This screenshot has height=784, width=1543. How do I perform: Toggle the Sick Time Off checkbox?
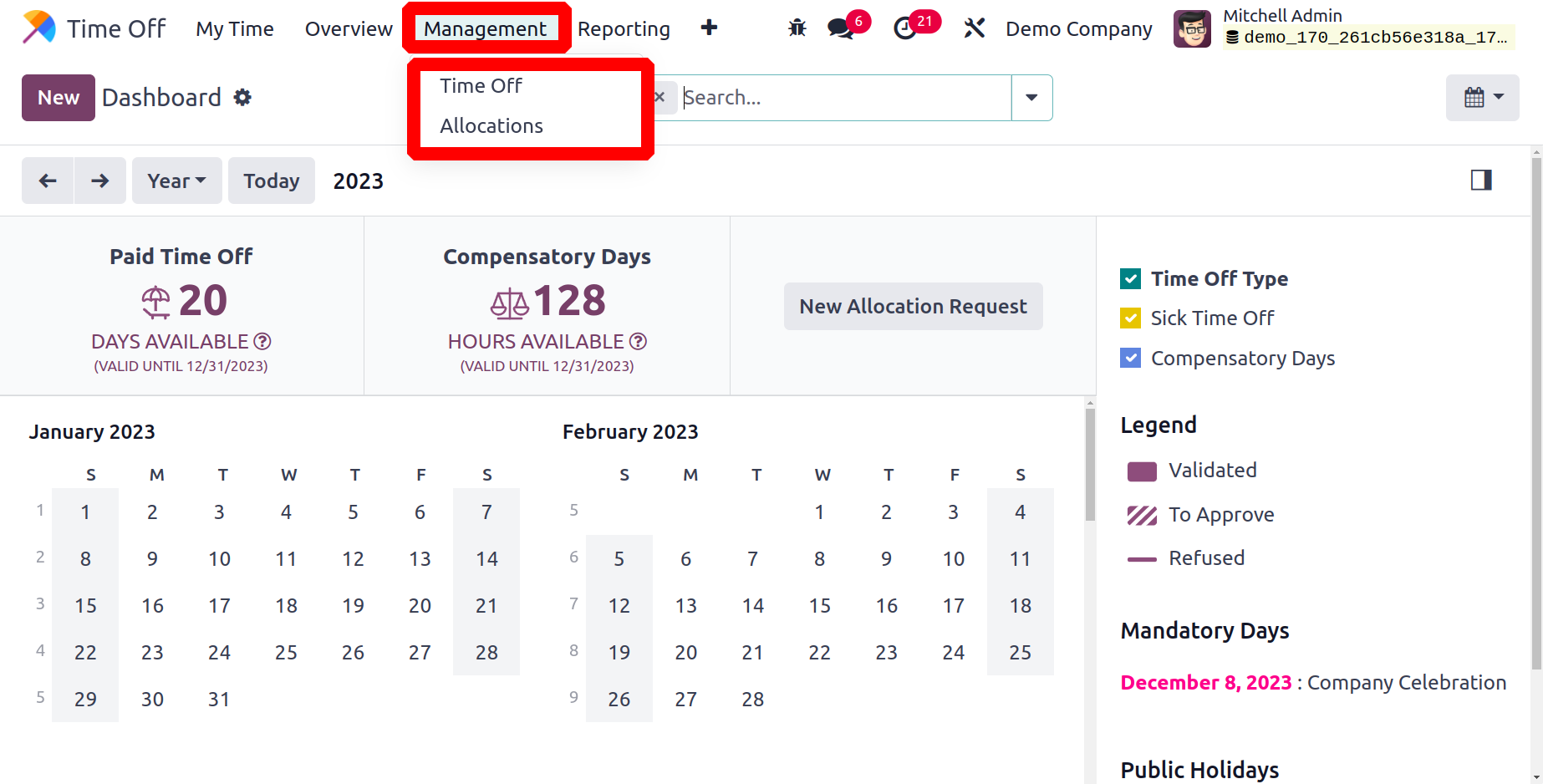pyautogui.click(x=1130, y=318)
